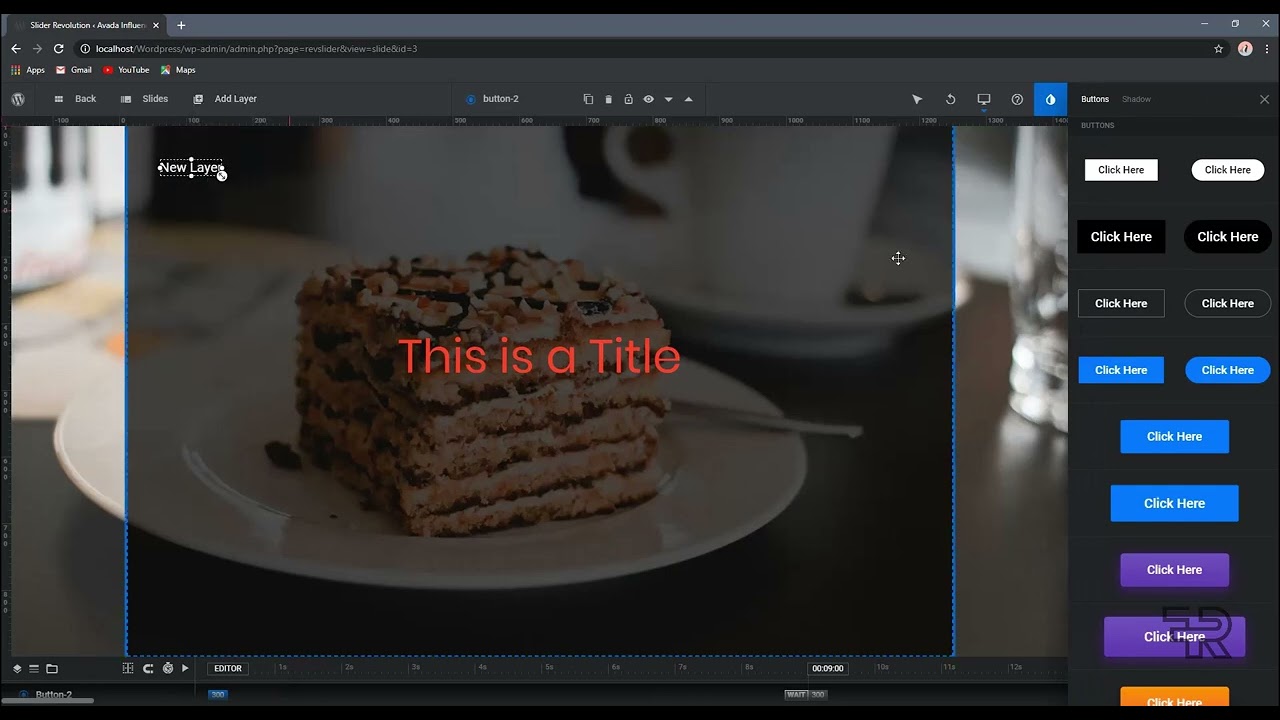Open the Apps bookmark
The height and width of the screenshot is (720, 1280).
coord(28,70)
